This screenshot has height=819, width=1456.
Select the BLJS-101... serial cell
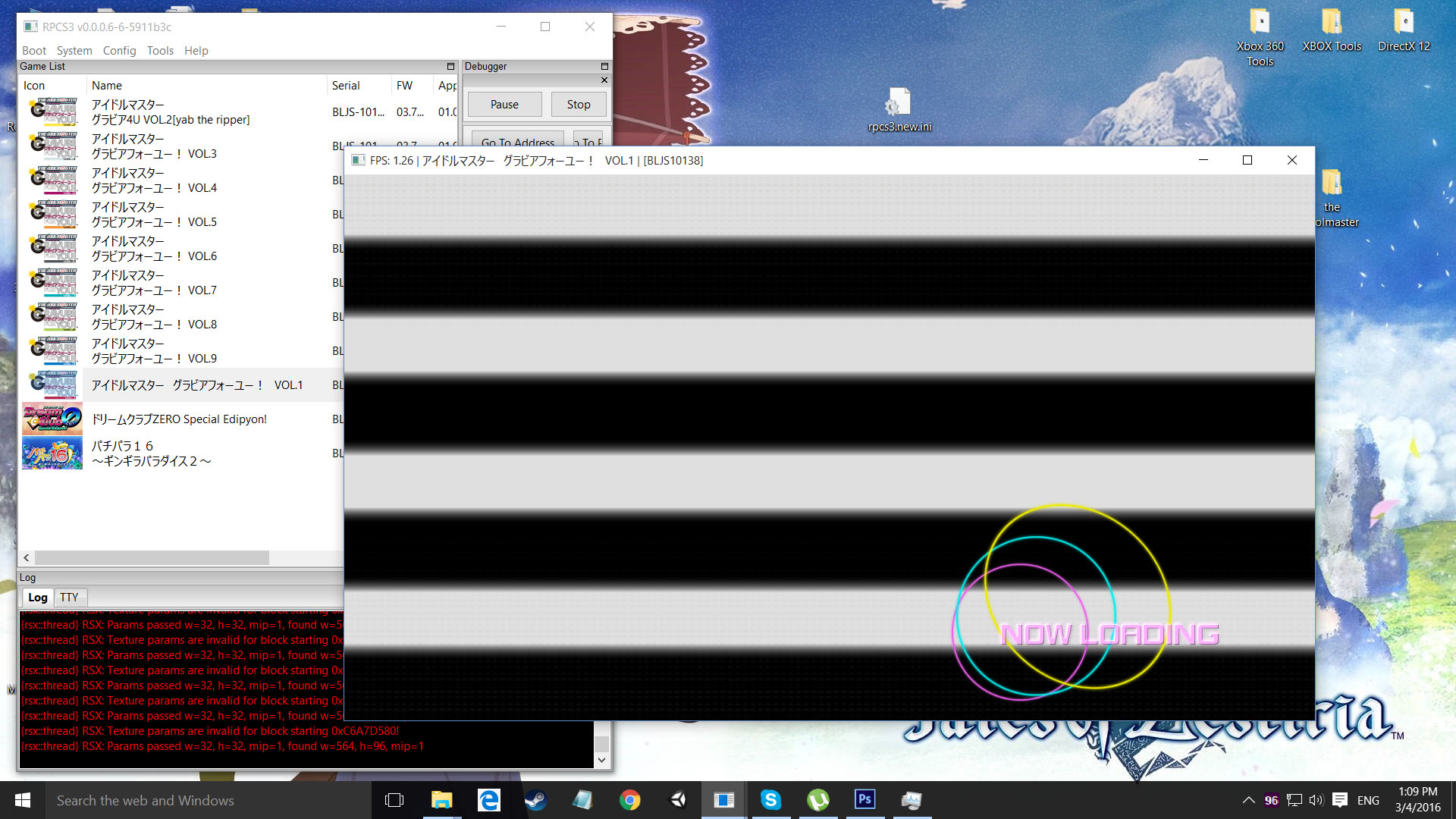point(358,112)
